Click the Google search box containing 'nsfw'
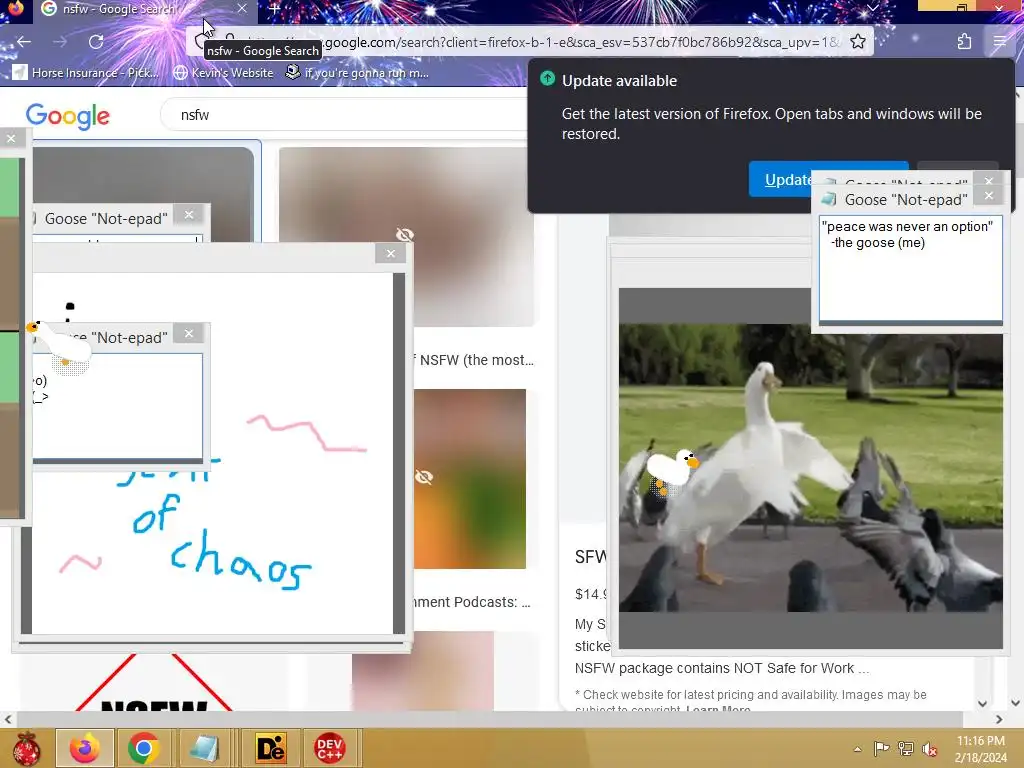 click(346, 115)
